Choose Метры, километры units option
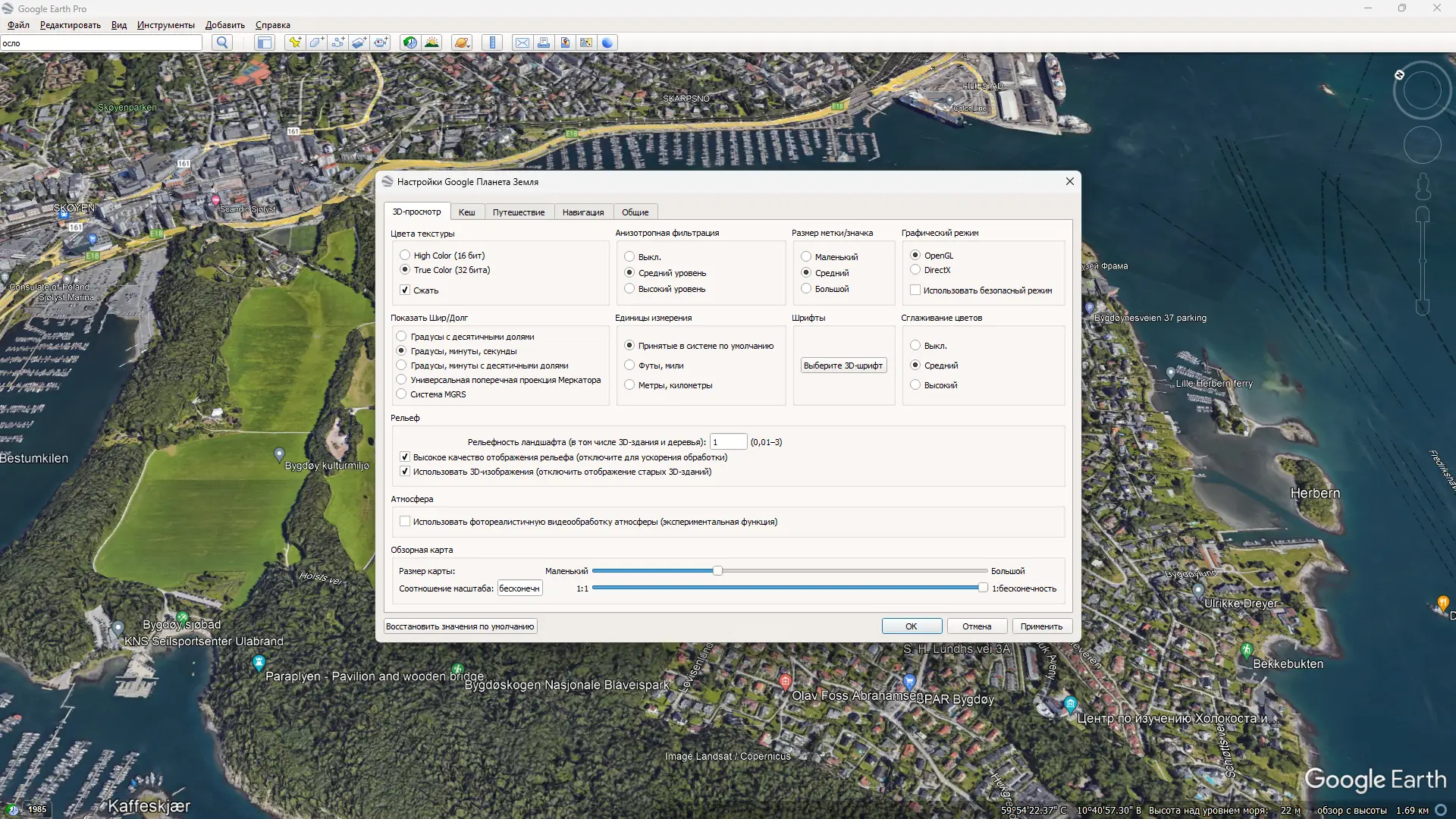The height and width of the screenshot is (819, 1456). (x=629, y=385)
